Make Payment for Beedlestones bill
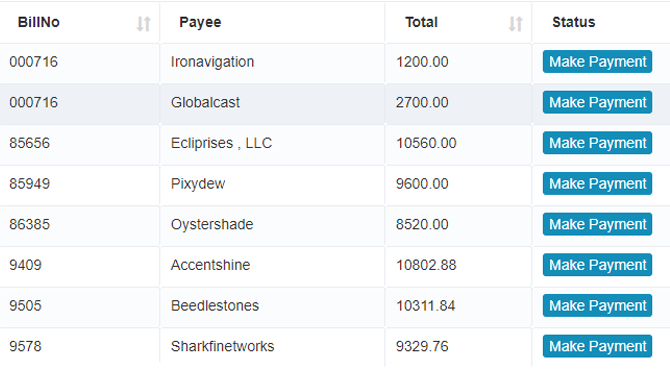 coord(597,305)
